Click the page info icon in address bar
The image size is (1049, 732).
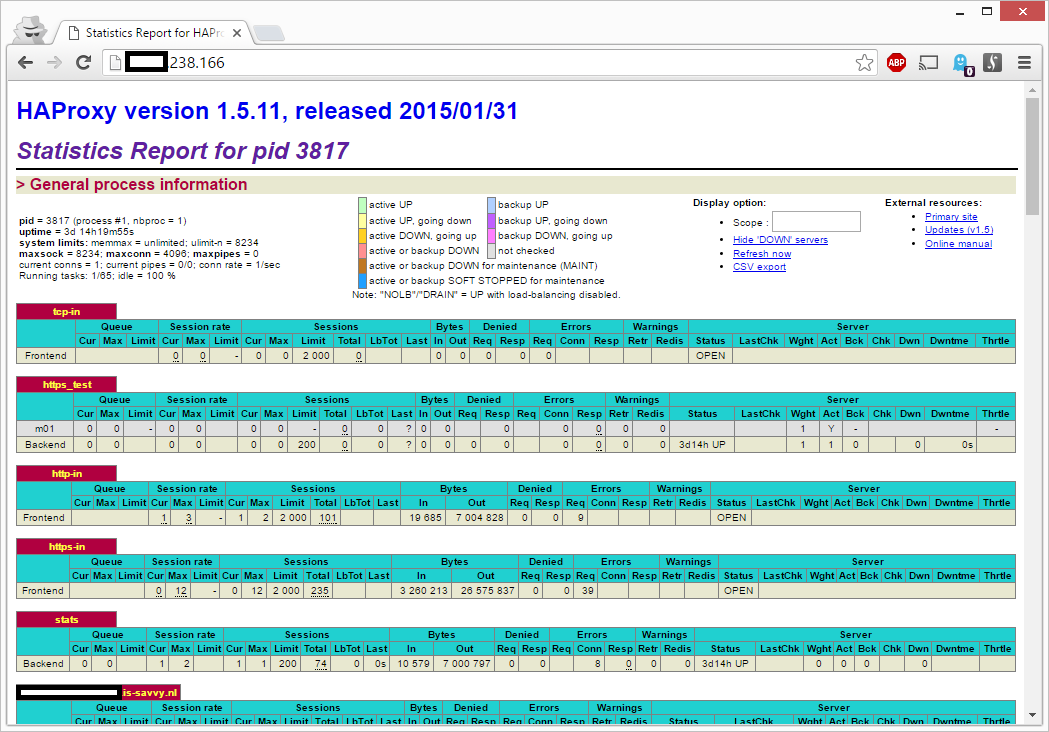(x=115, y=63)
